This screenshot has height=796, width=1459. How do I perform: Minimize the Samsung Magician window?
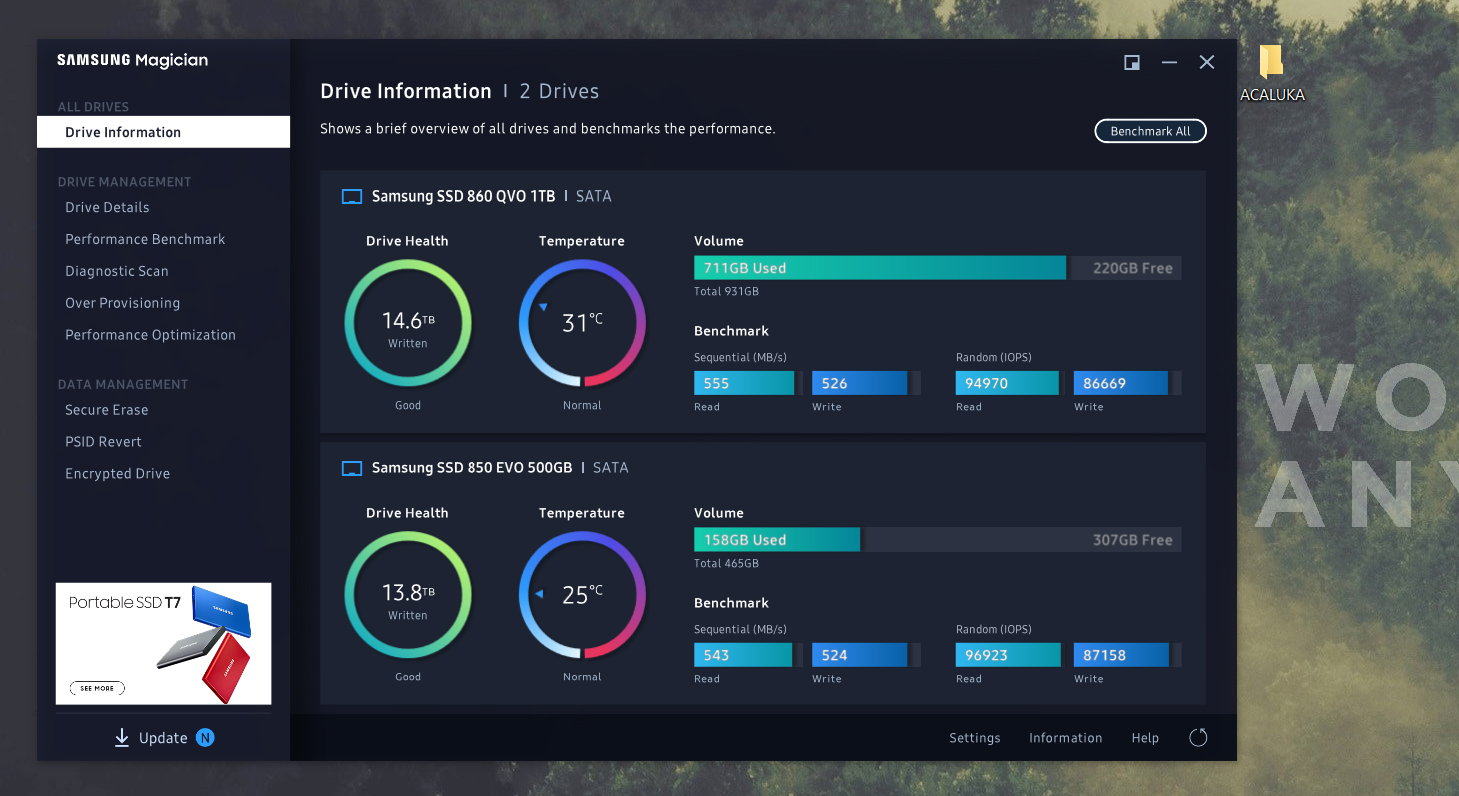point(1169,62)
